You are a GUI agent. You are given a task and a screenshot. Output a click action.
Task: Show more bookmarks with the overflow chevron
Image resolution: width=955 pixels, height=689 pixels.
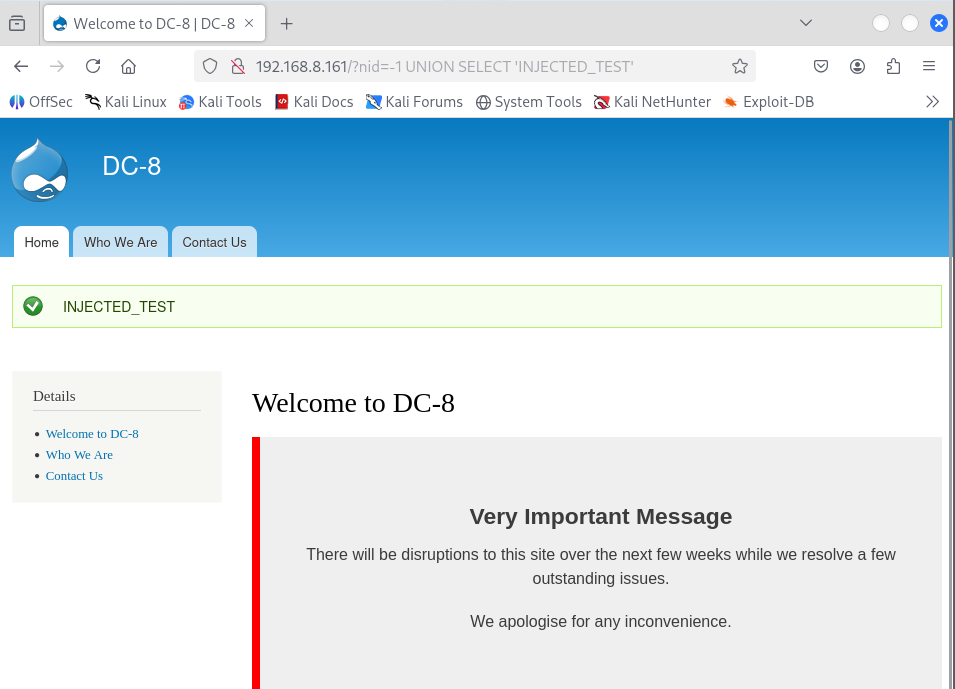[x=932, y=101]
